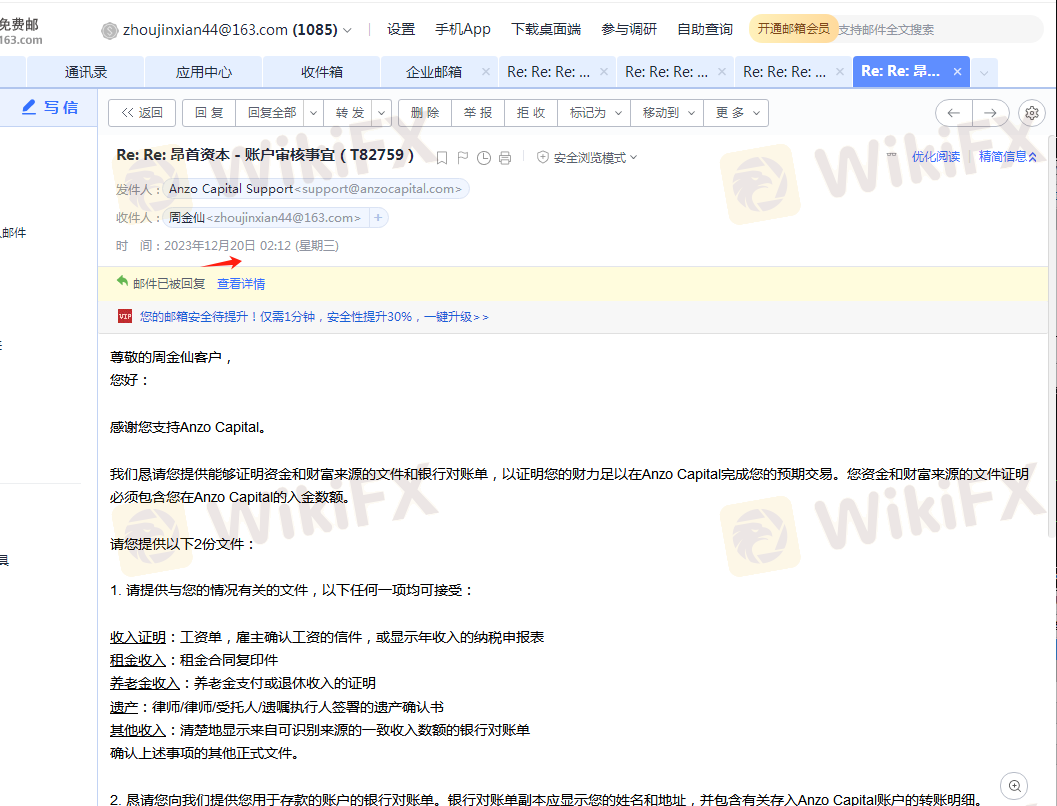
Task: Click the clock reminder icon near subject
Action: 483,158
